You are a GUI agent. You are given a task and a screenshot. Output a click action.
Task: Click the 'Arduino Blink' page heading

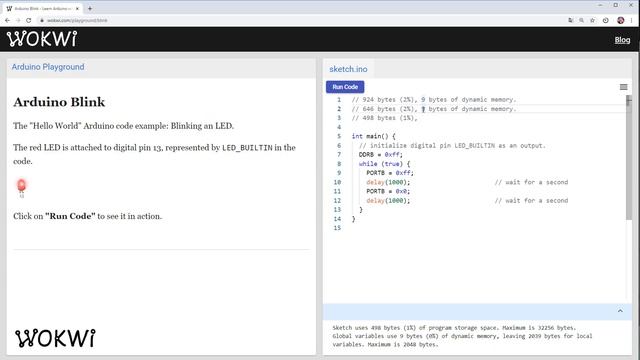pos(59,102)
